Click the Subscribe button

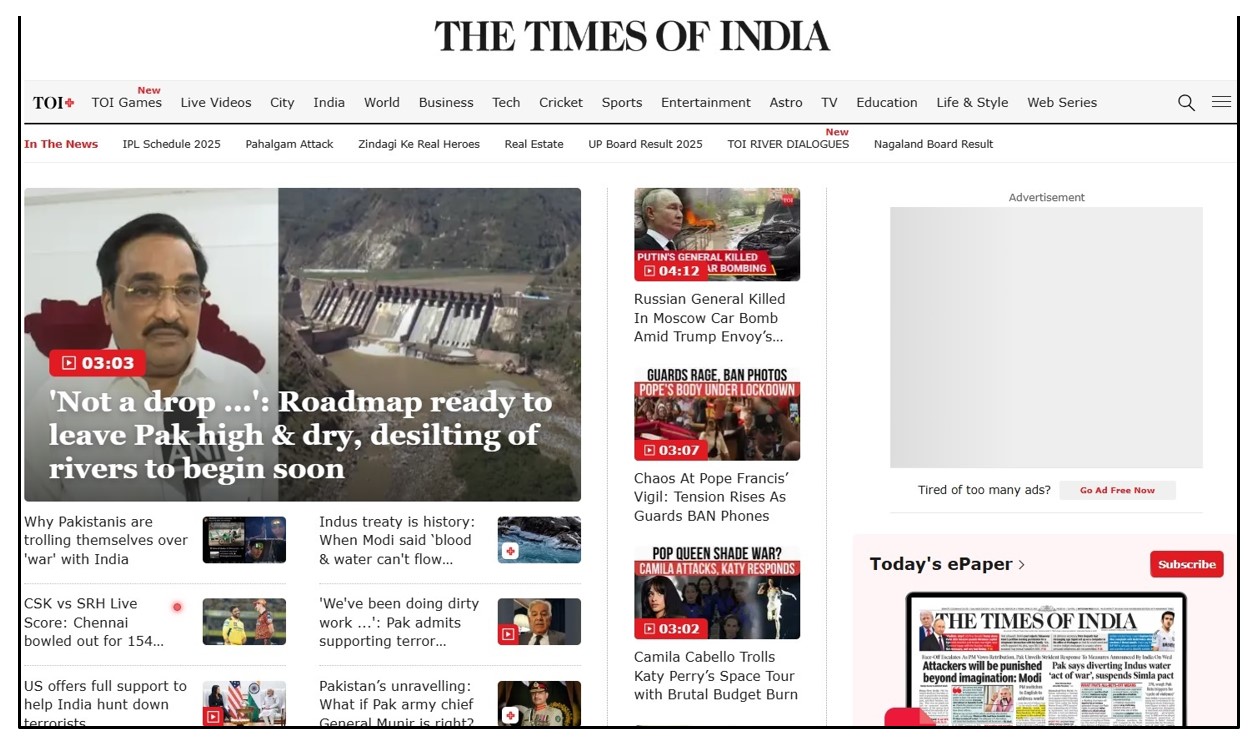coord(1186,564)
